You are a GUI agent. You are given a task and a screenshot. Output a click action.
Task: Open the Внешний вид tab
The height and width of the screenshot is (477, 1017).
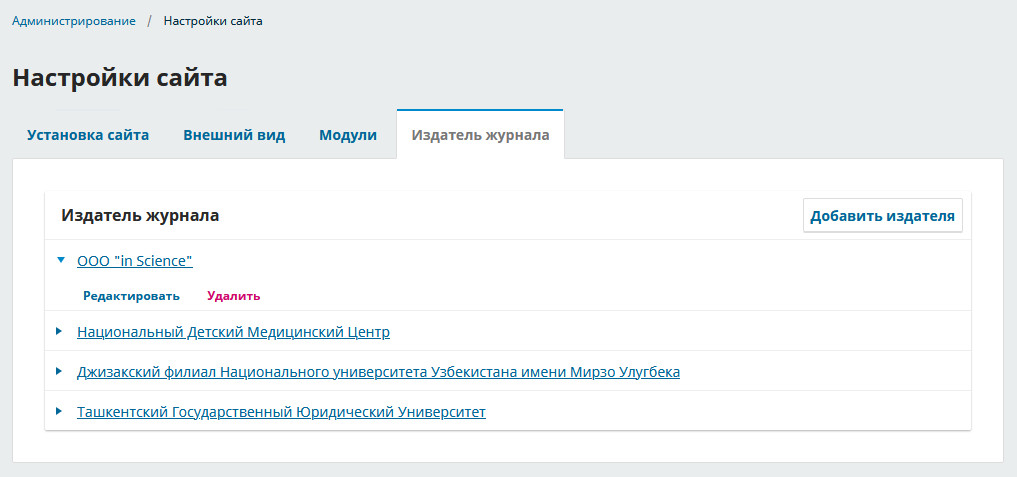pos(234,135)
